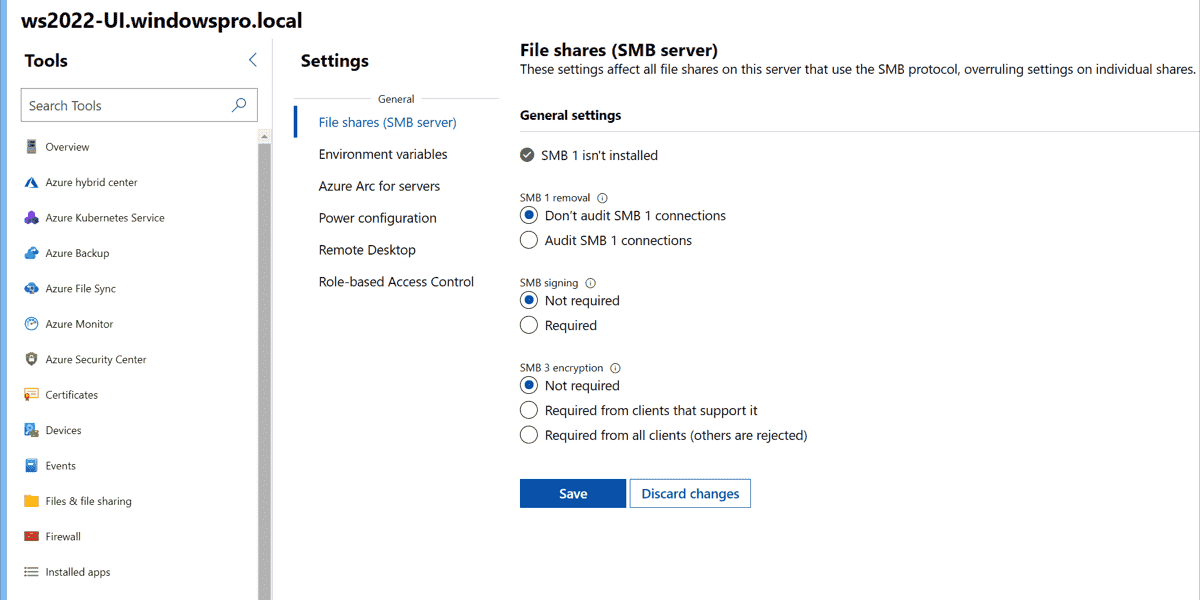Click the Azure Kubernetes Service icon

click(31, 218)
